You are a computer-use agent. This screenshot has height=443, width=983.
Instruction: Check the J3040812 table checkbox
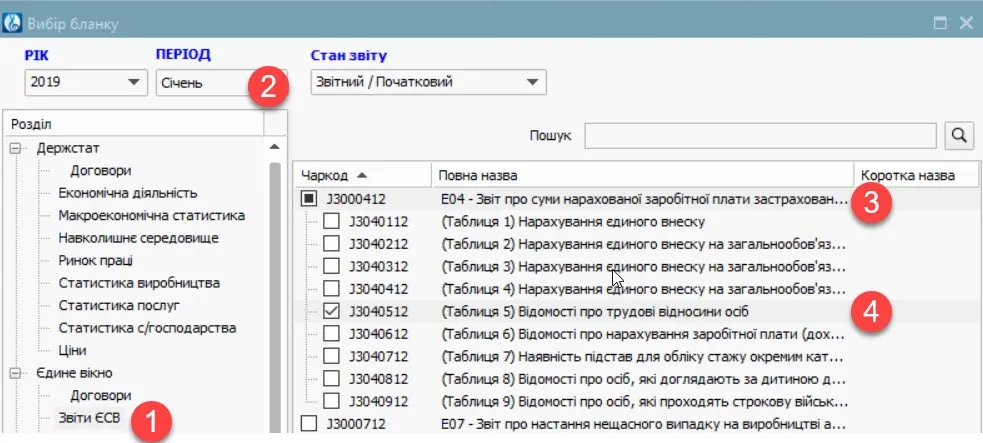coord(331,378)
